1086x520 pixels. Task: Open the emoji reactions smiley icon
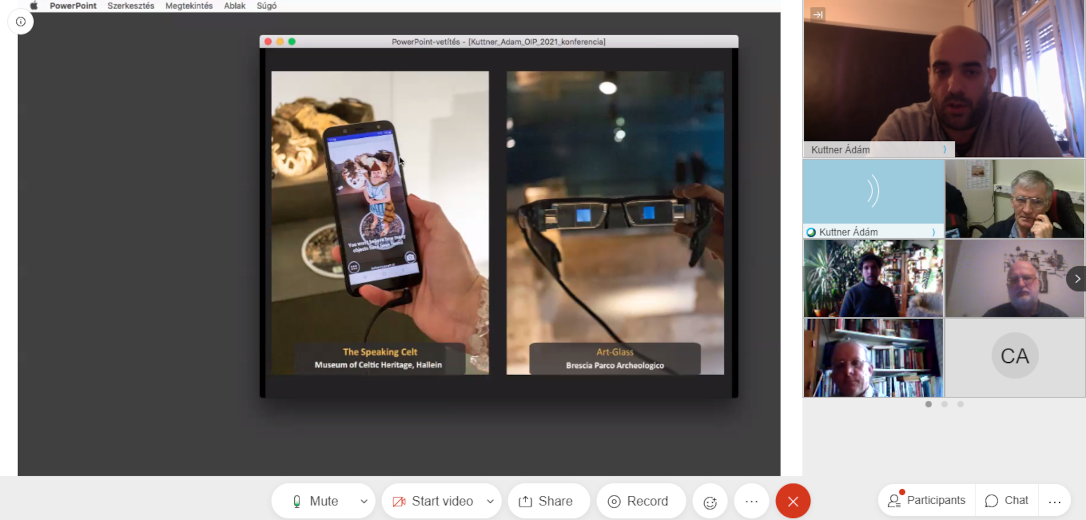tap(710, 502)
